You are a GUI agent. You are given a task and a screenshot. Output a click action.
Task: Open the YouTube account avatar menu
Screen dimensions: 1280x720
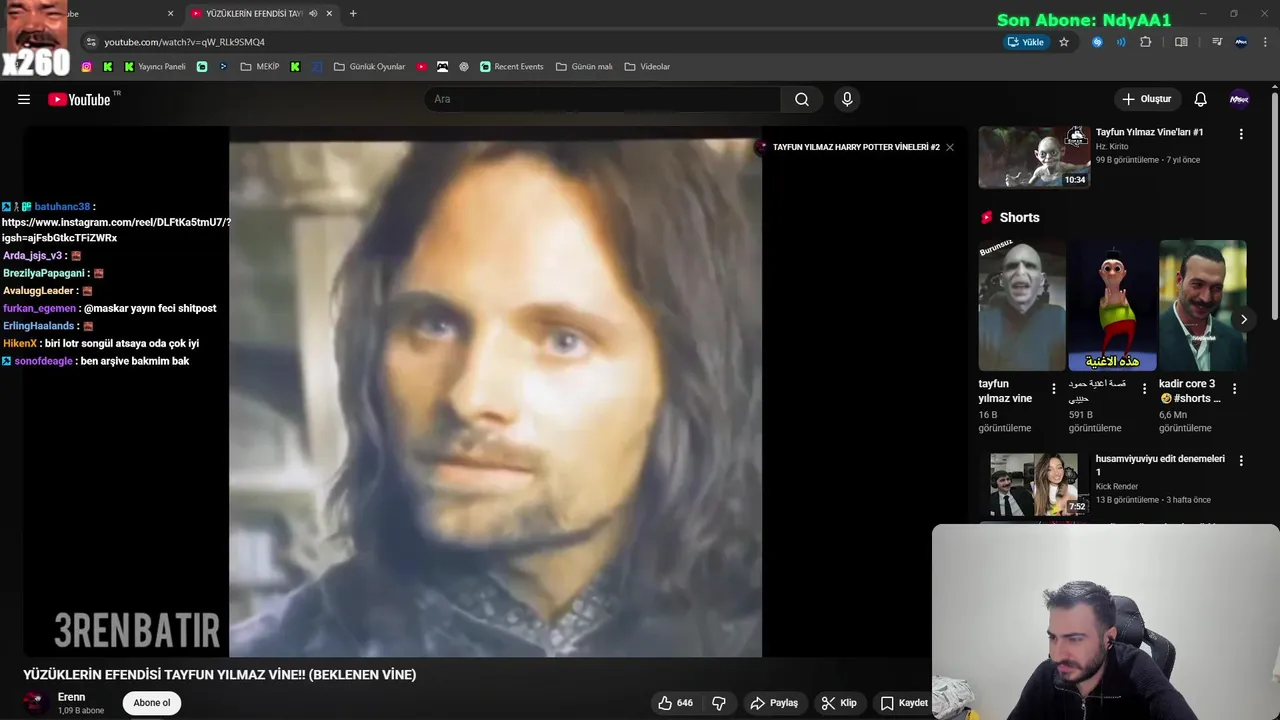click(x=1239, y=99)
